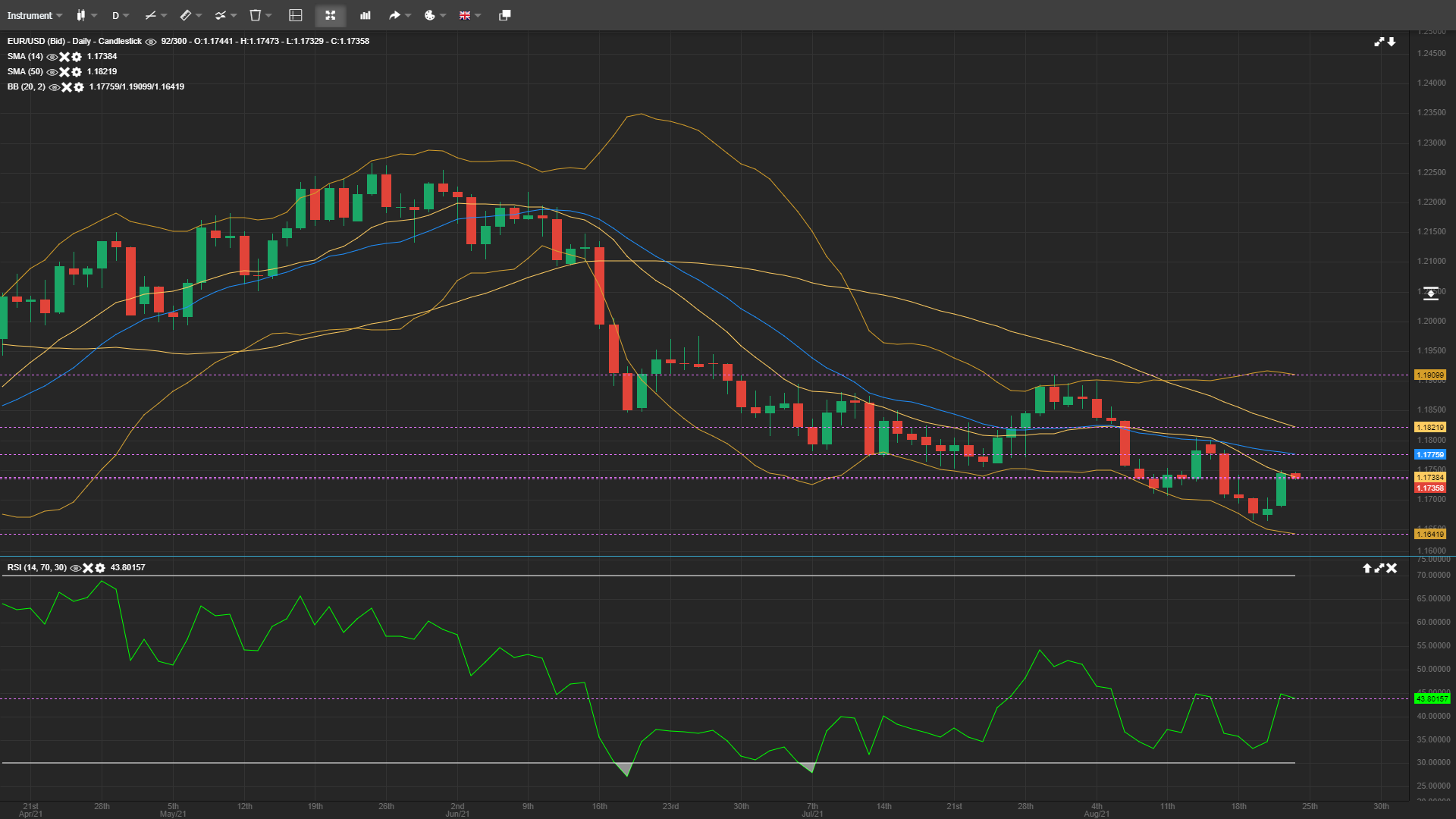Open RSI (14, 70, 30) settings gear
1456x819 pixels.
[100, 568]
